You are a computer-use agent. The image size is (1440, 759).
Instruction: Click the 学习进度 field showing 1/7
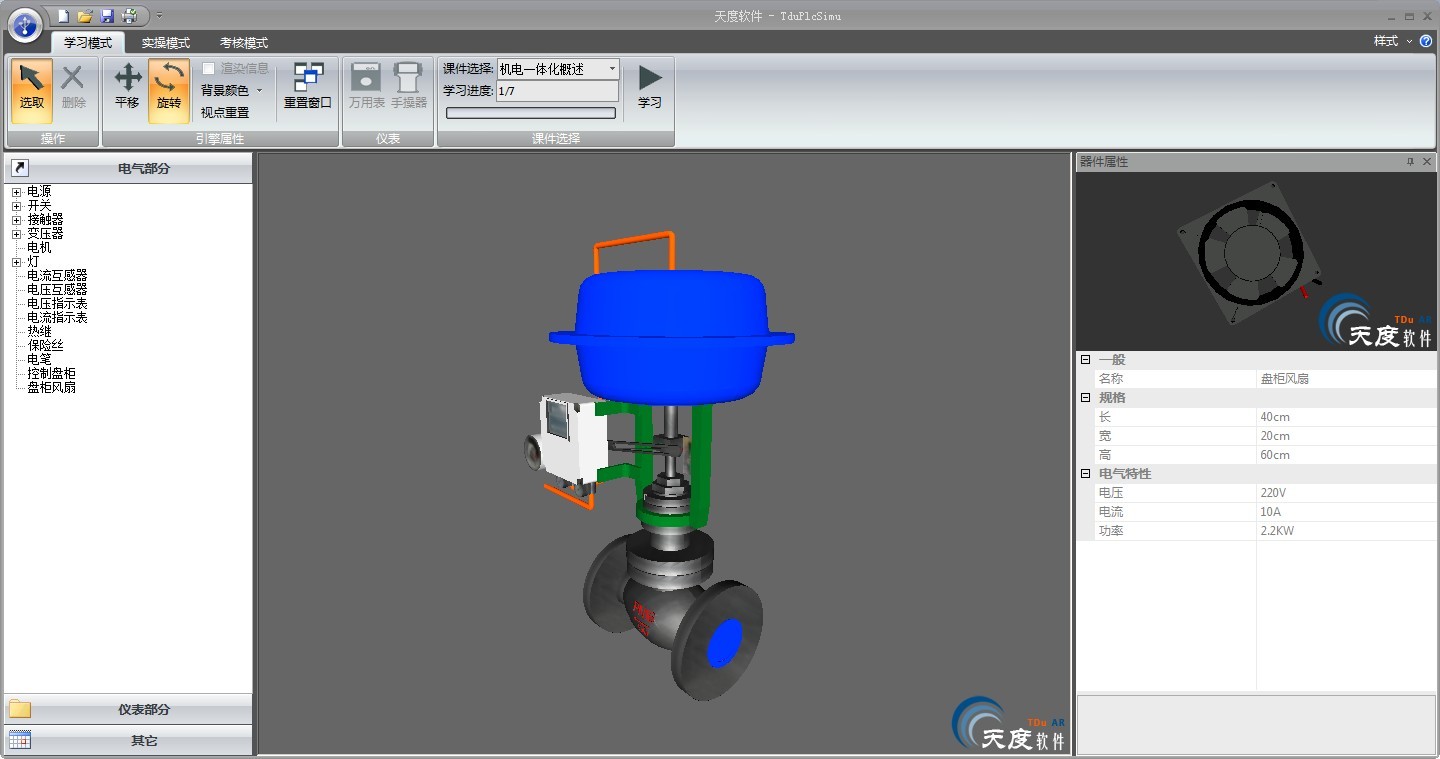[557, 91]
